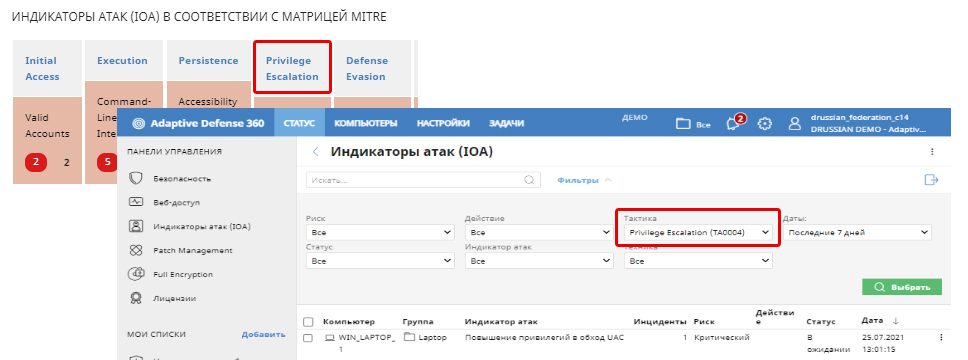The width and height of the screenshot is (968, 360).
Task: Switch to the ЗАДАЧИ tab
Action: (506, 123)
